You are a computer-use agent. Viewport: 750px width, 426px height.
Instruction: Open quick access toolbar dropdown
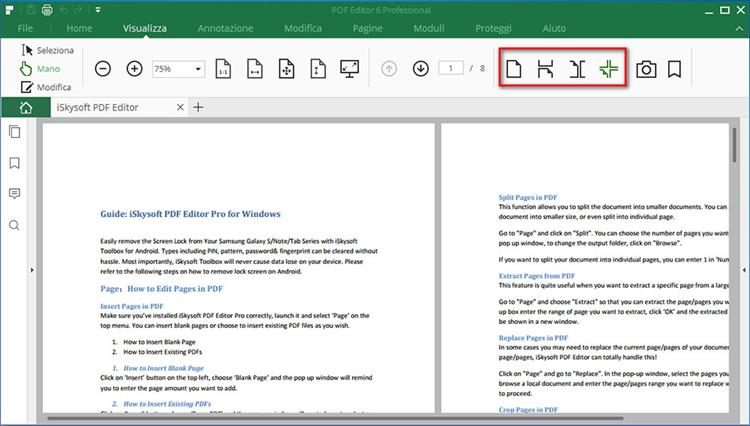click(98, 10)
